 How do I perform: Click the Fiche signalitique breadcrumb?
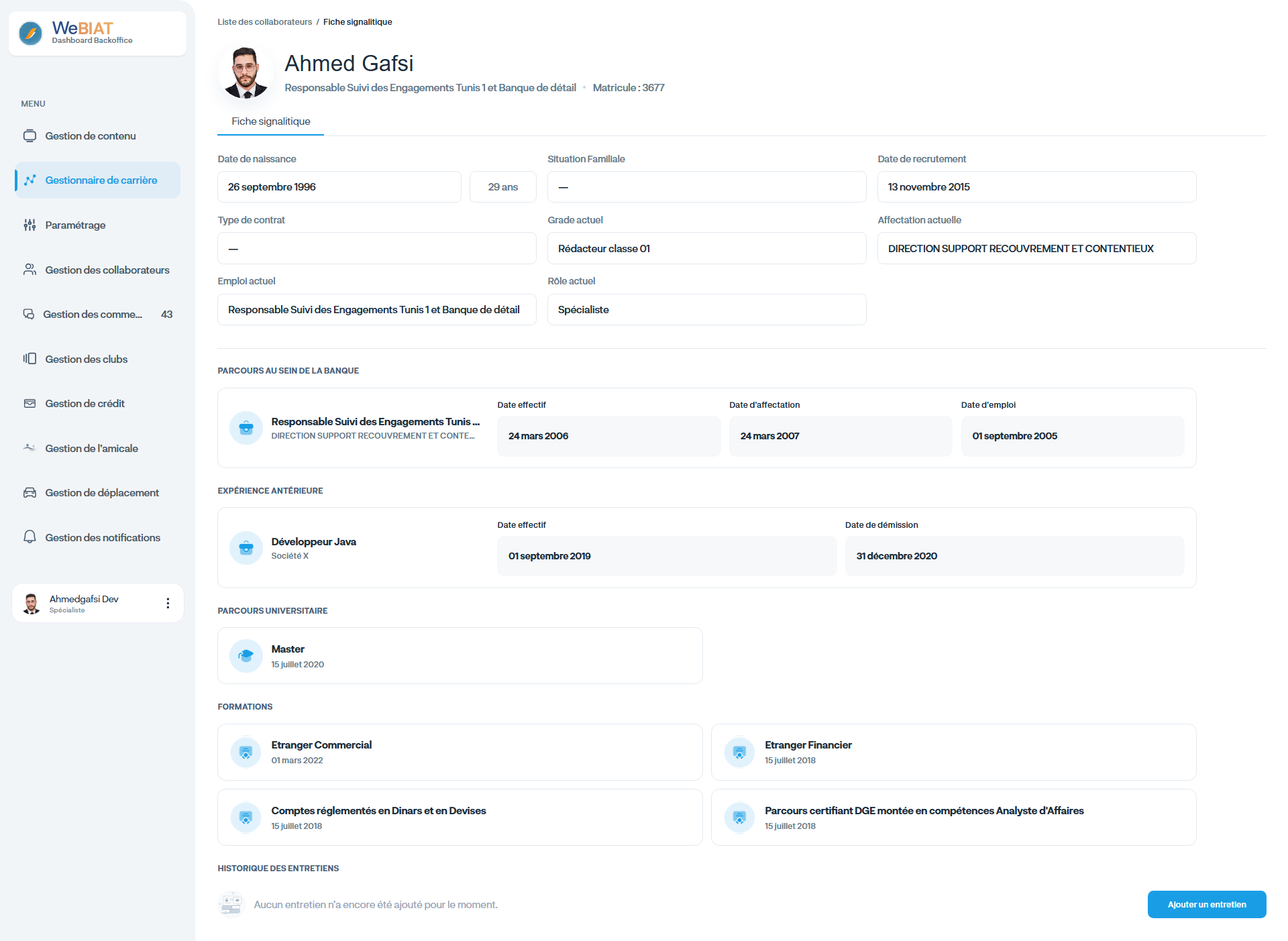[358, 22]
